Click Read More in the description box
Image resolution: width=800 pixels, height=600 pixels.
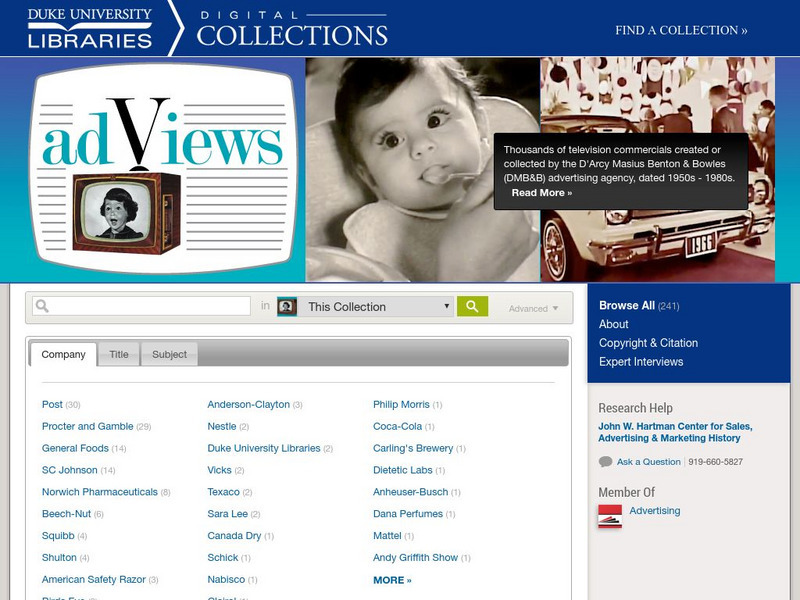coord(541,193)
